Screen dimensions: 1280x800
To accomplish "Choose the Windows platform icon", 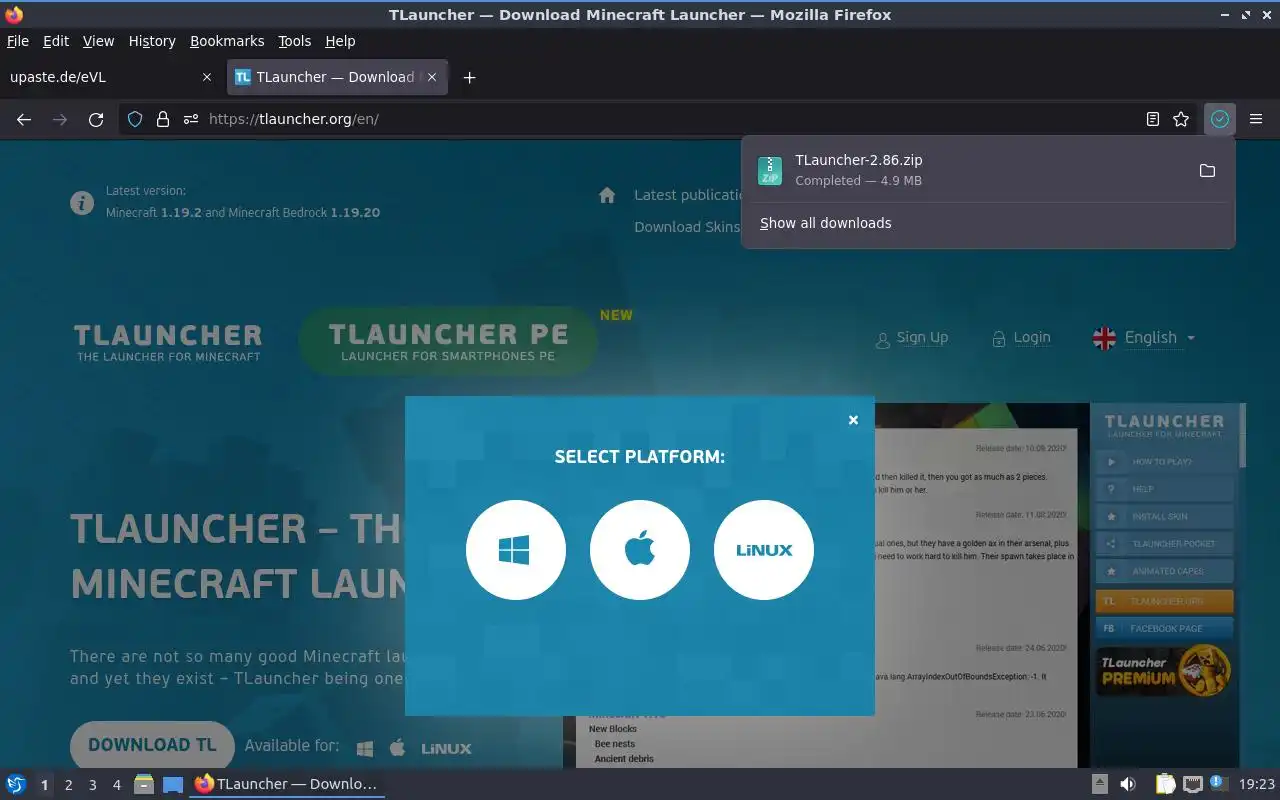I will pyautogui.click(x=516, y=550).
